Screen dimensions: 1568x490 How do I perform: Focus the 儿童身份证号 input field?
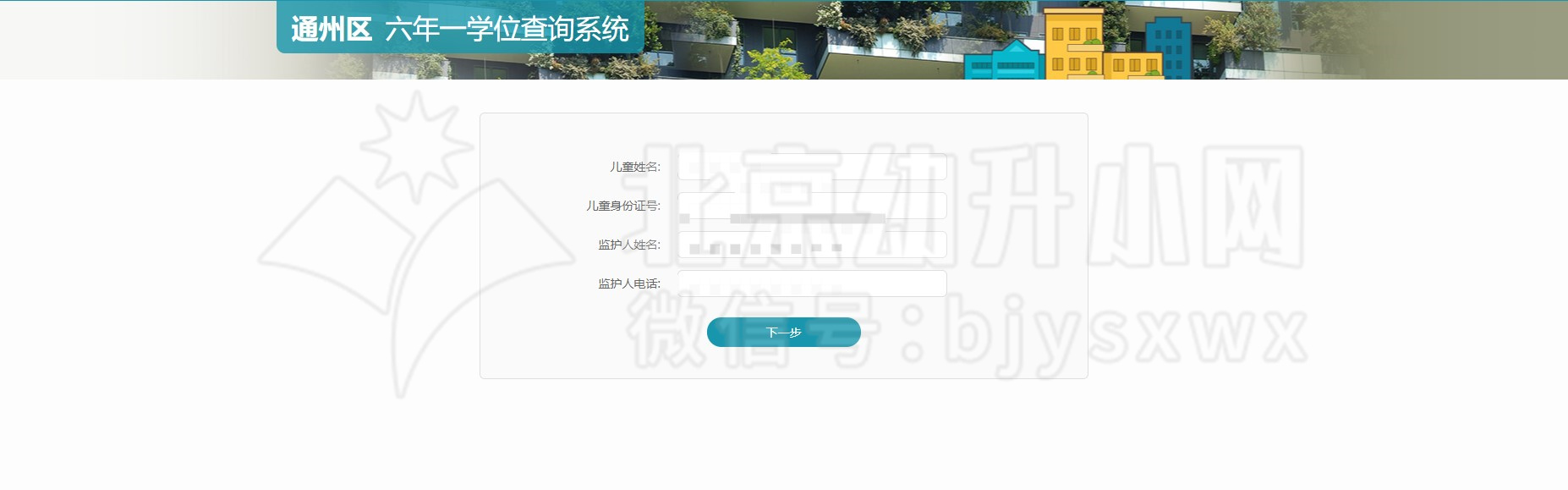pos(812,206)
